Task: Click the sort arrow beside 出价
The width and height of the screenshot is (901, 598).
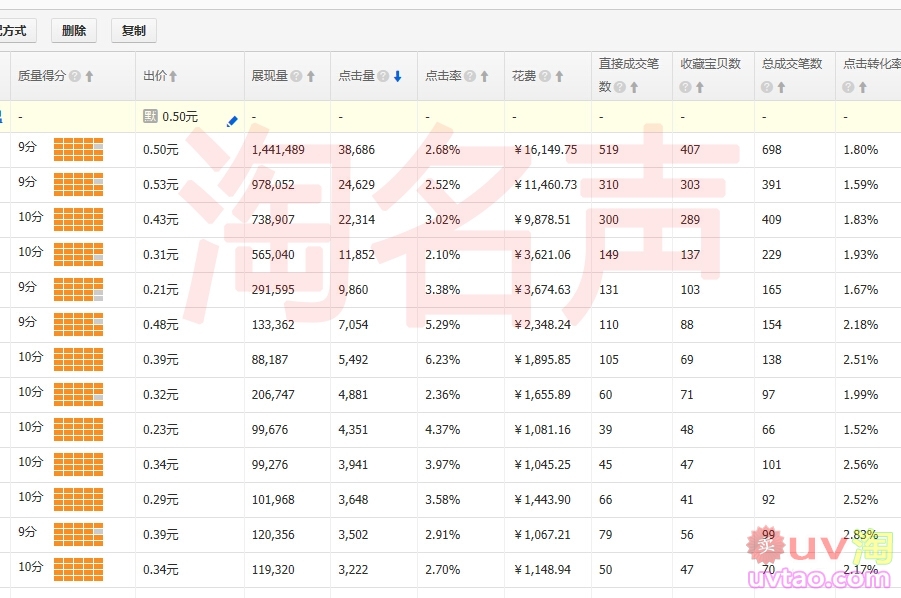Action: tap(173, 76)
